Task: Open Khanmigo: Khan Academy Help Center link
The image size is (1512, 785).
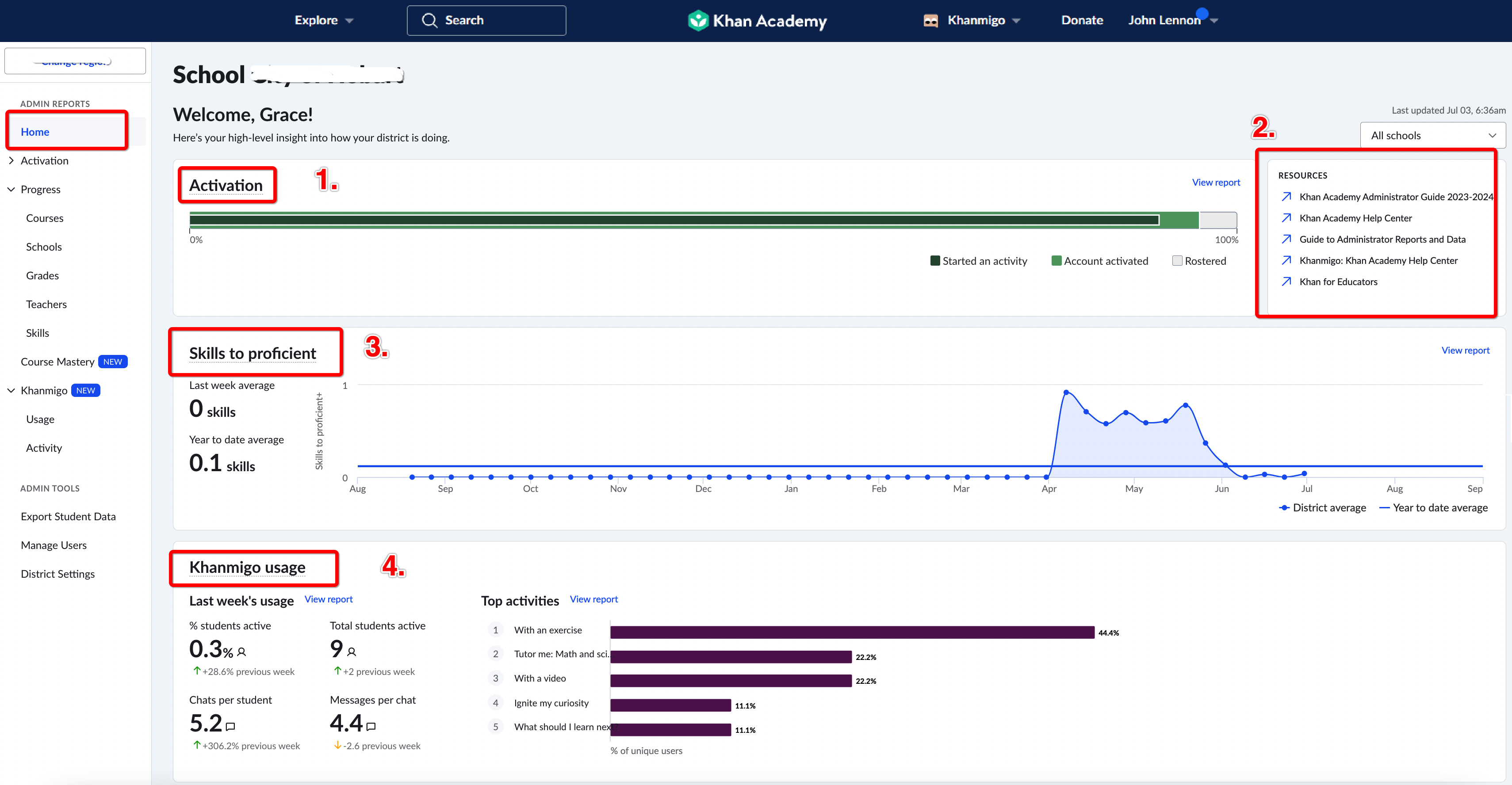Action: click(1378, 260)
